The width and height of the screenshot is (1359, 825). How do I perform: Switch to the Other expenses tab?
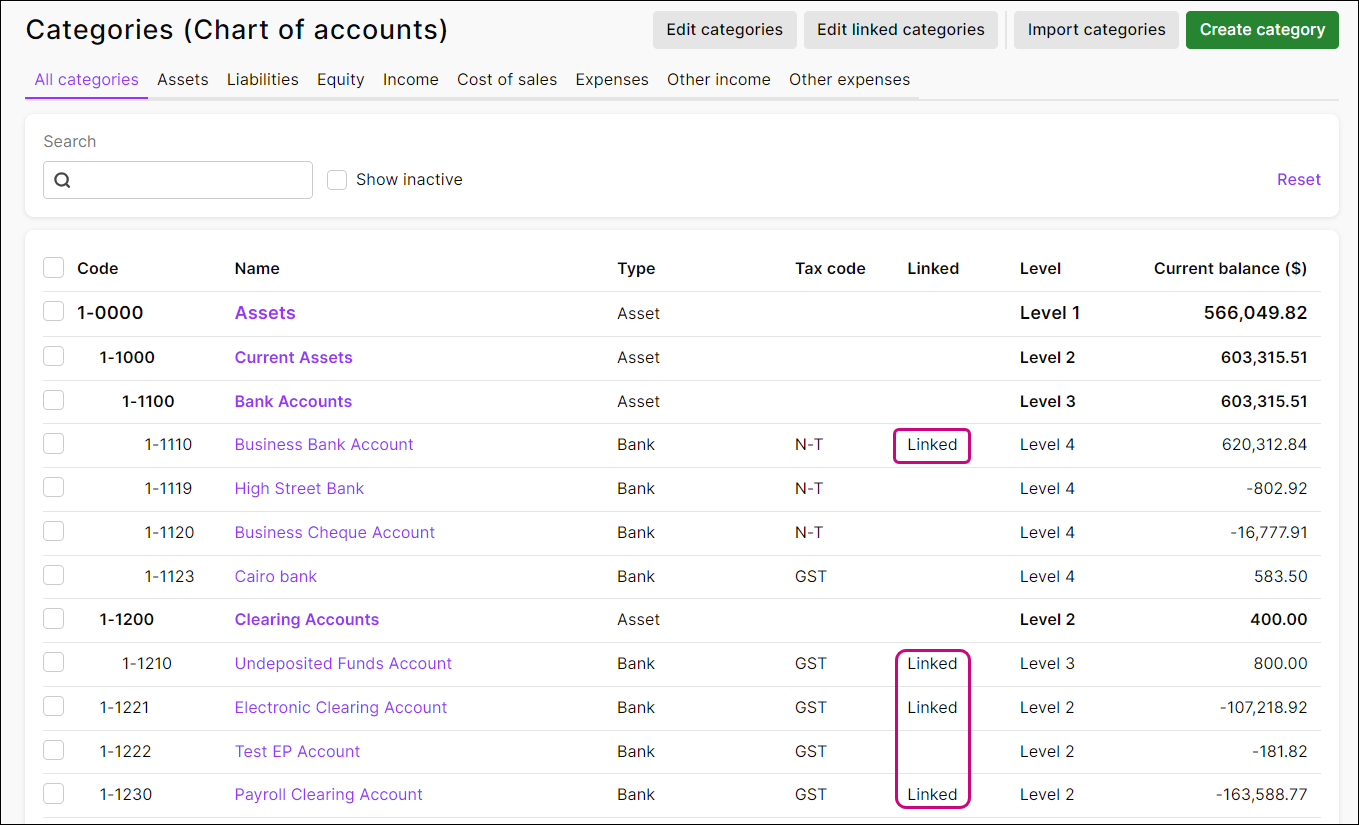(x=849, y=79)
